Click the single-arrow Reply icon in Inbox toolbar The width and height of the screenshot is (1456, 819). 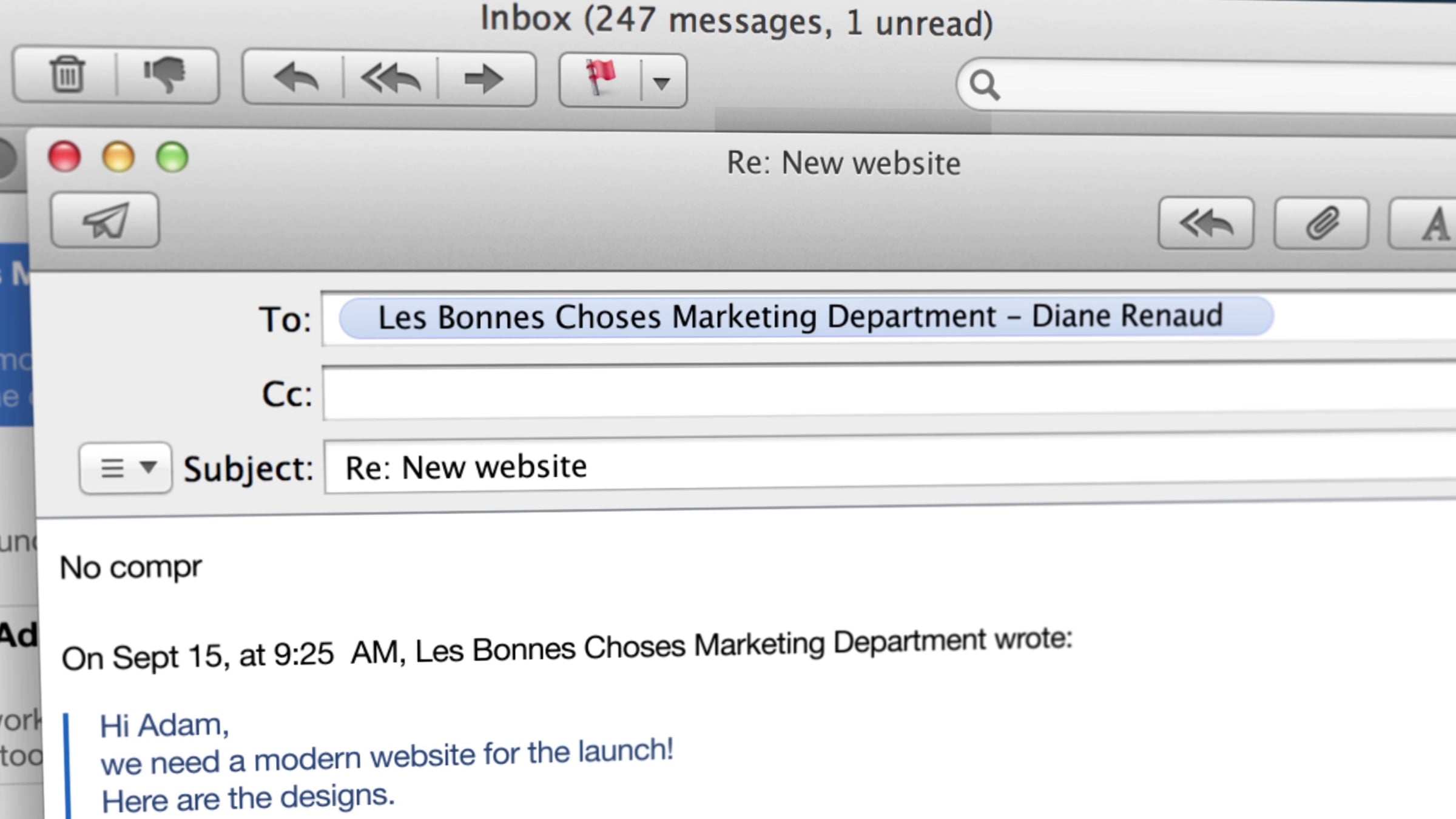click(295, 79)
